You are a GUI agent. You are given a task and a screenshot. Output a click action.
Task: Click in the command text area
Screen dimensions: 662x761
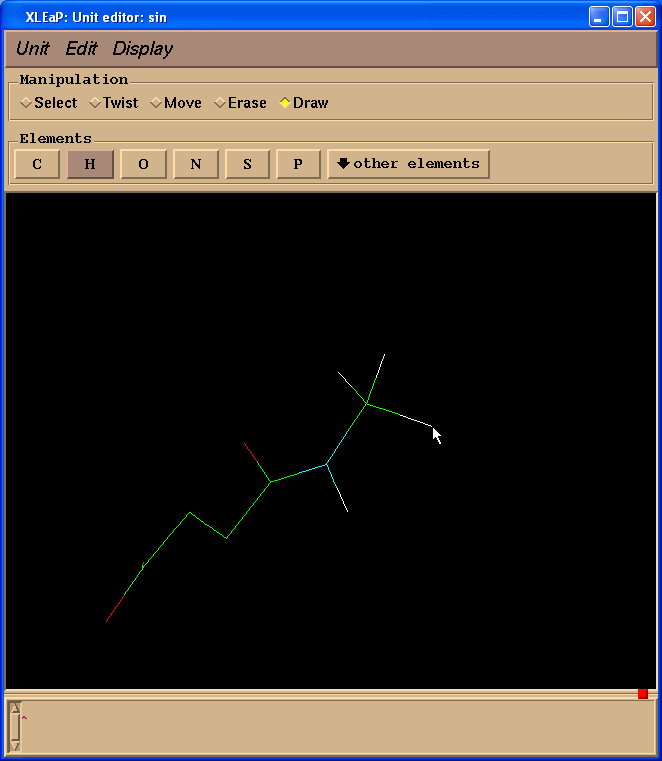tap(337, 727)
